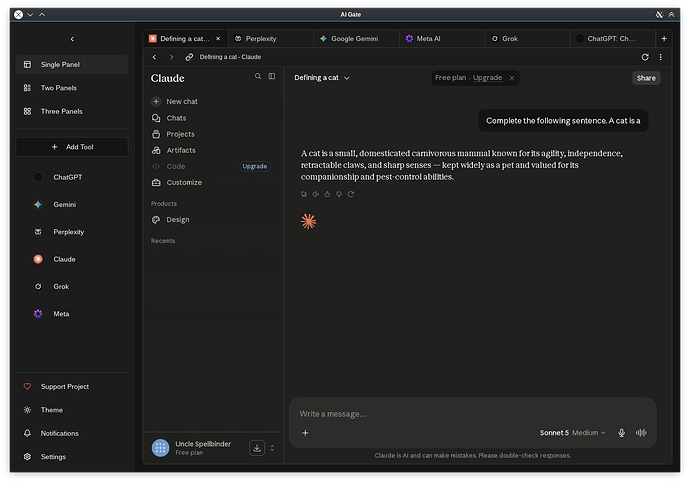Click the Recents heading
Screen dimensions: 690x484
click(163, 241)
